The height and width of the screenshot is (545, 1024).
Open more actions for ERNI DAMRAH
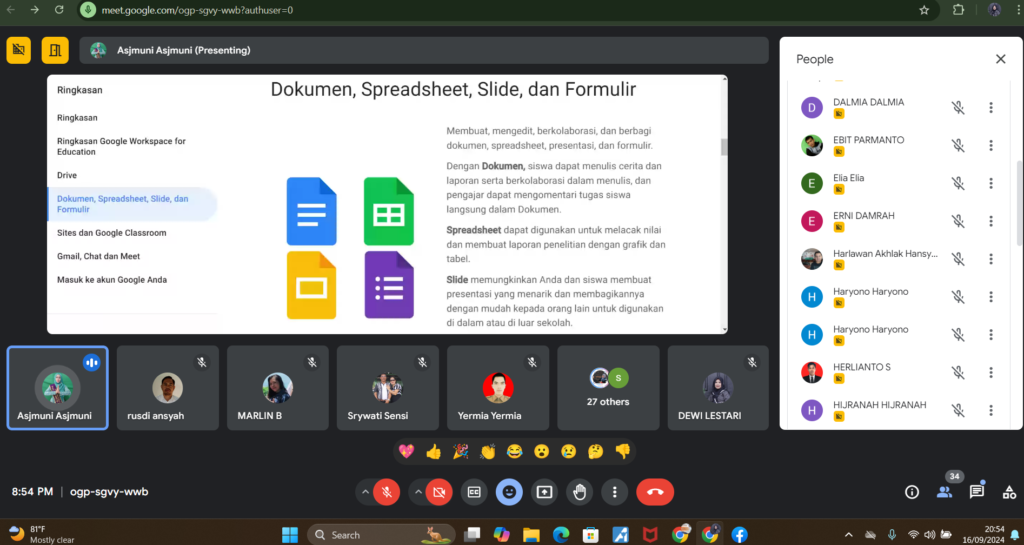pos(991,221)
